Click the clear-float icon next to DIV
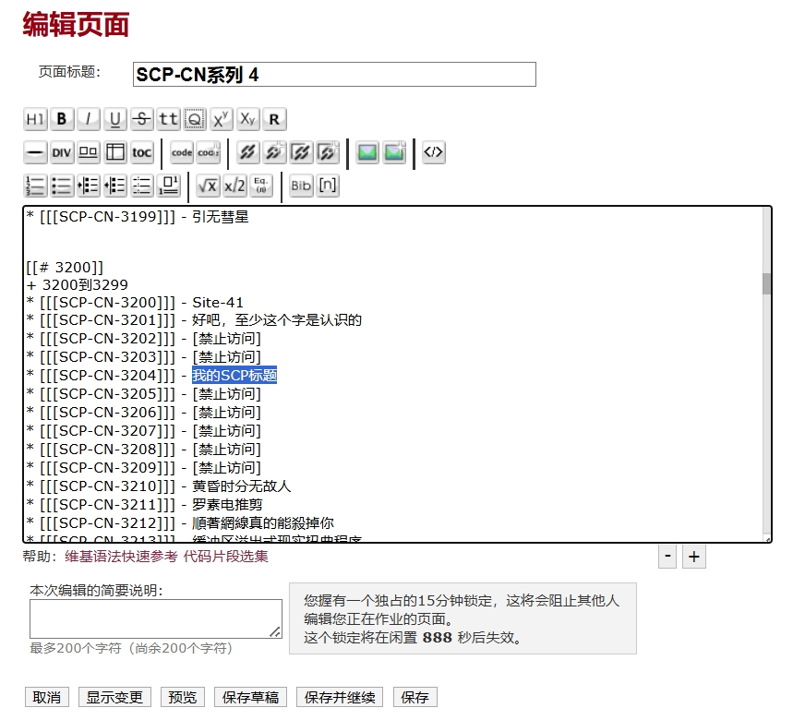793x720 pixels. [89, 152]
